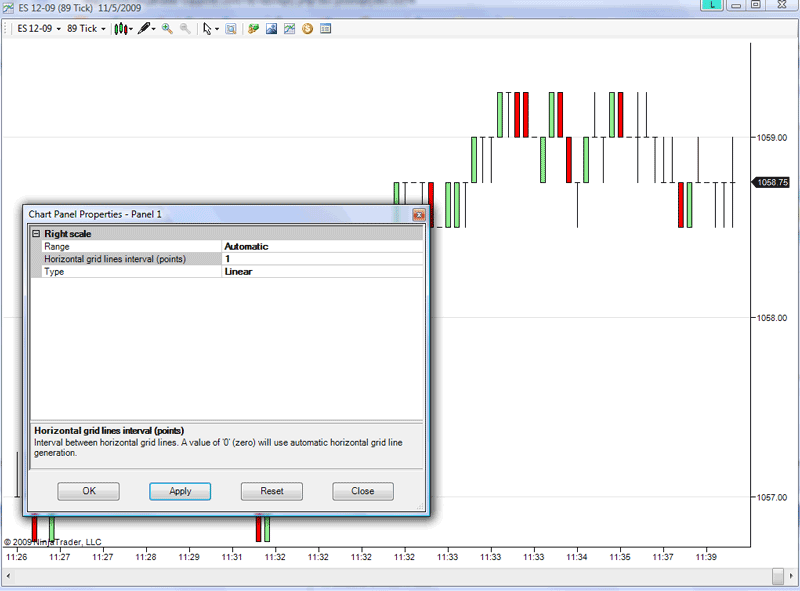The image size is (800, 591).
Task: Click the 11:26 time axis label
Action: [16, 557]
